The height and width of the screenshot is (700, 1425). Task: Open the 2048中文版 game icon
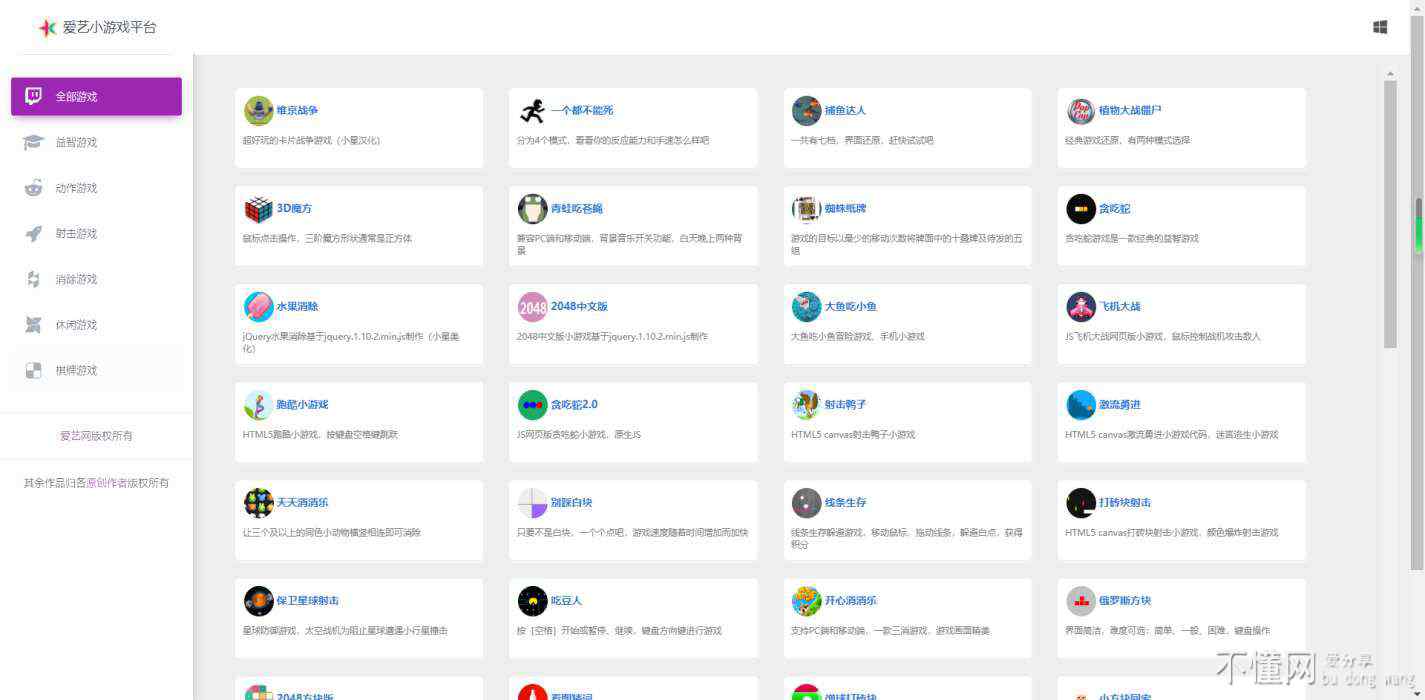point(532,307)
